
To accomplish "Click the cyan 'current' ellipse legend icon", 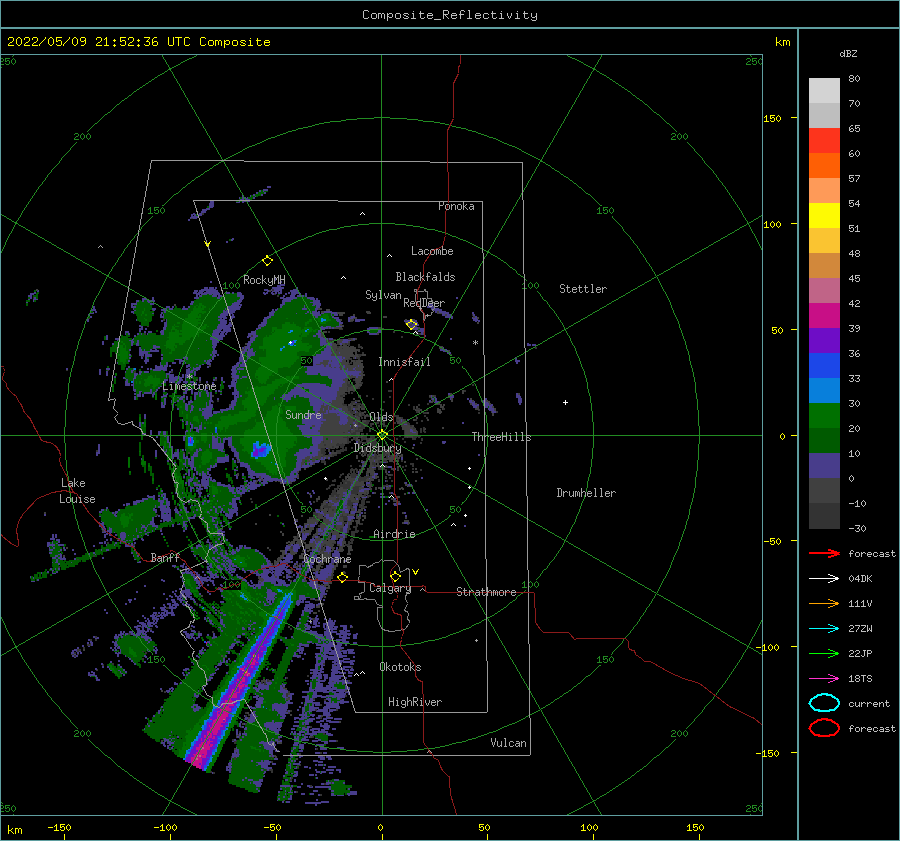I will click(824, 703).
